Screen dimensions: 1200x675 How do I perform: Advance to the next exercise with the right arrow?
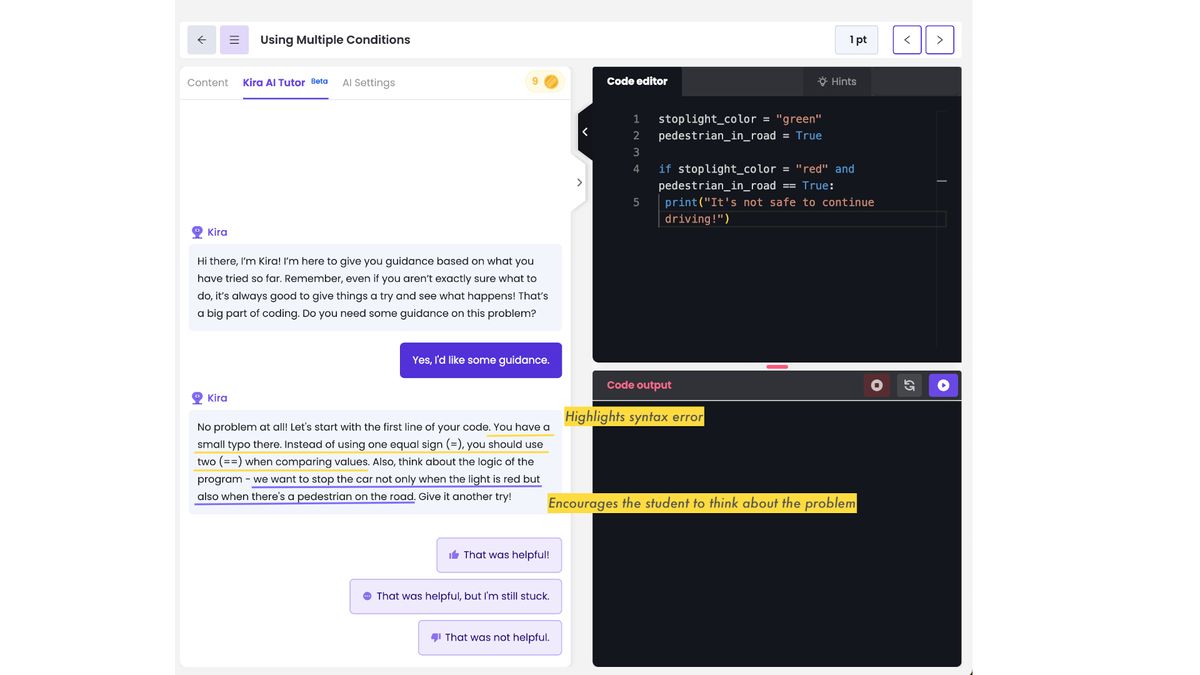tap(940, 39)
